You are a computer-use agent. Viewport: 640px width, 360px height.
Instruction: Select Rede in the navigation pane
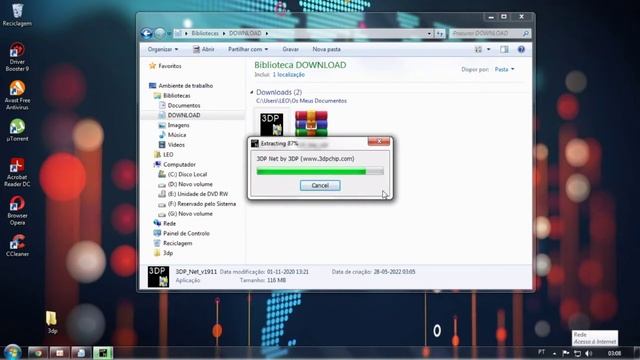click(169, 224)
